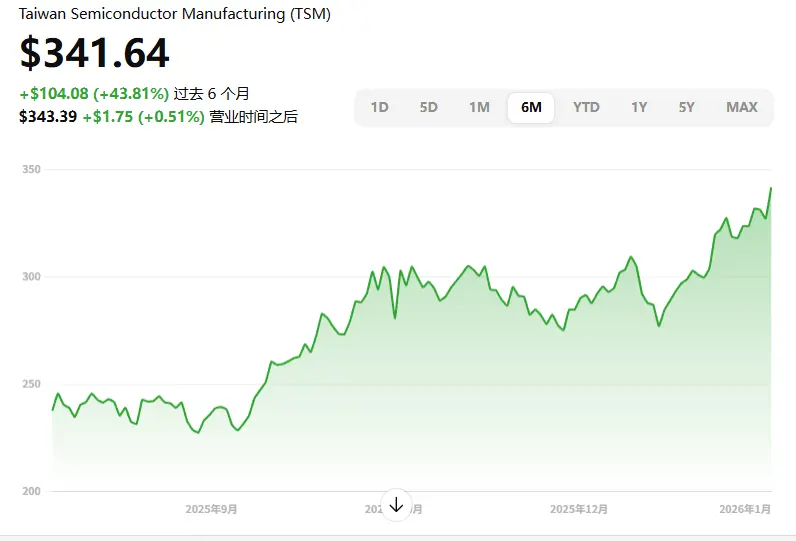The image size is (796, 541).
Task: Select the 5D time range tab
Action: pos(428,107)
